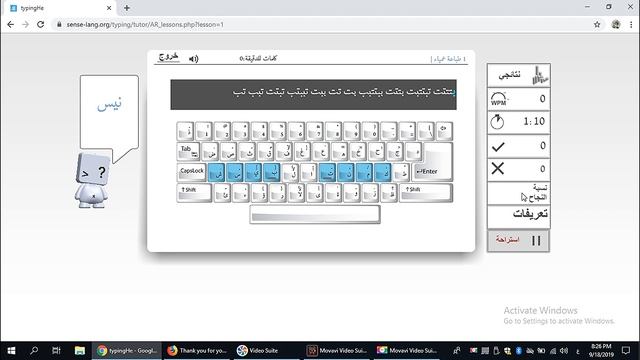Image resolution: width=640 pixels, height=360 pixels.
Task: Switch to typingHe Chrome taskbar item
Action: [x=127, y=351]
